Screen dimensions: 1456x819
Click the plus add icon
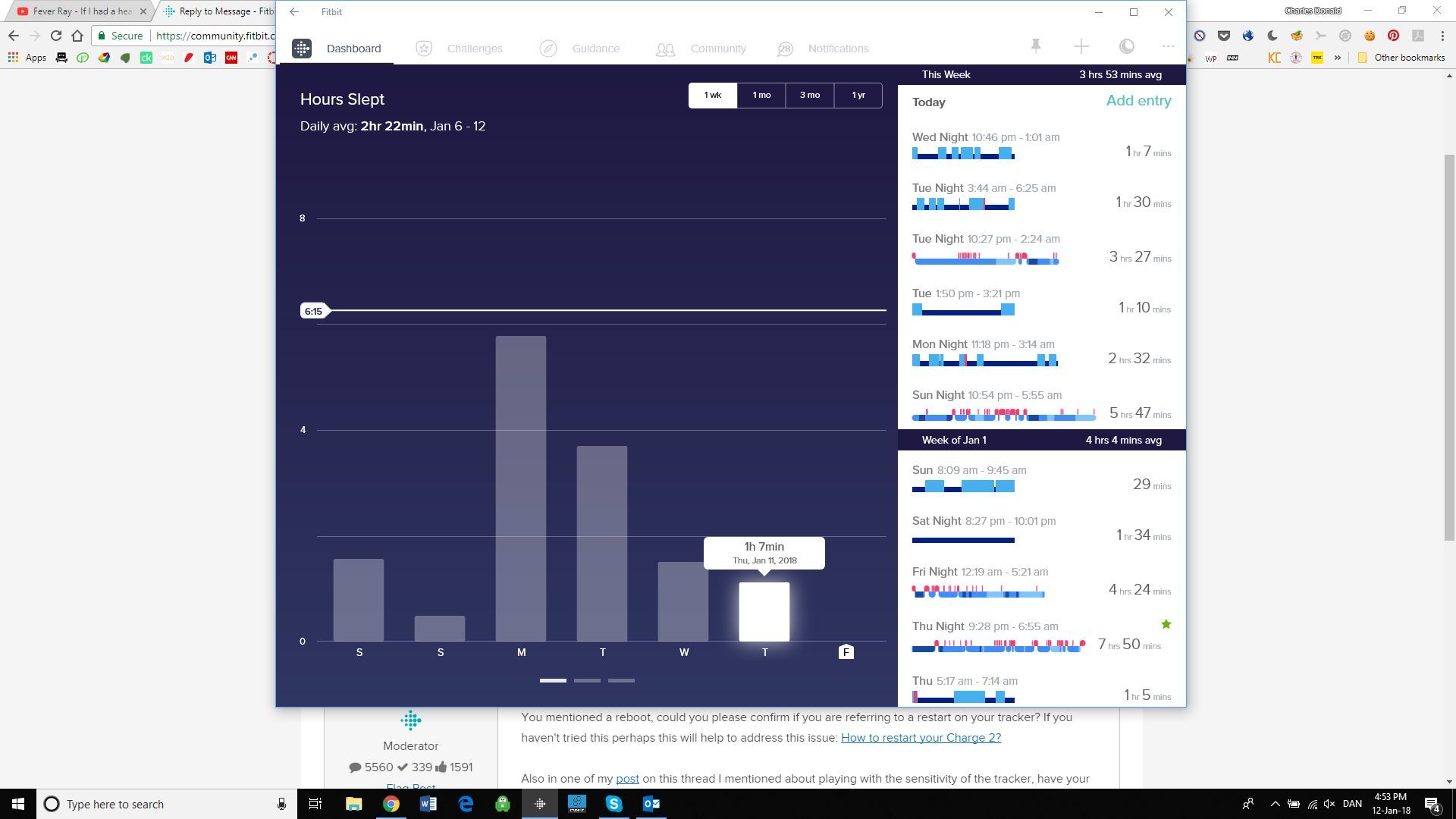coord(1081,46)
